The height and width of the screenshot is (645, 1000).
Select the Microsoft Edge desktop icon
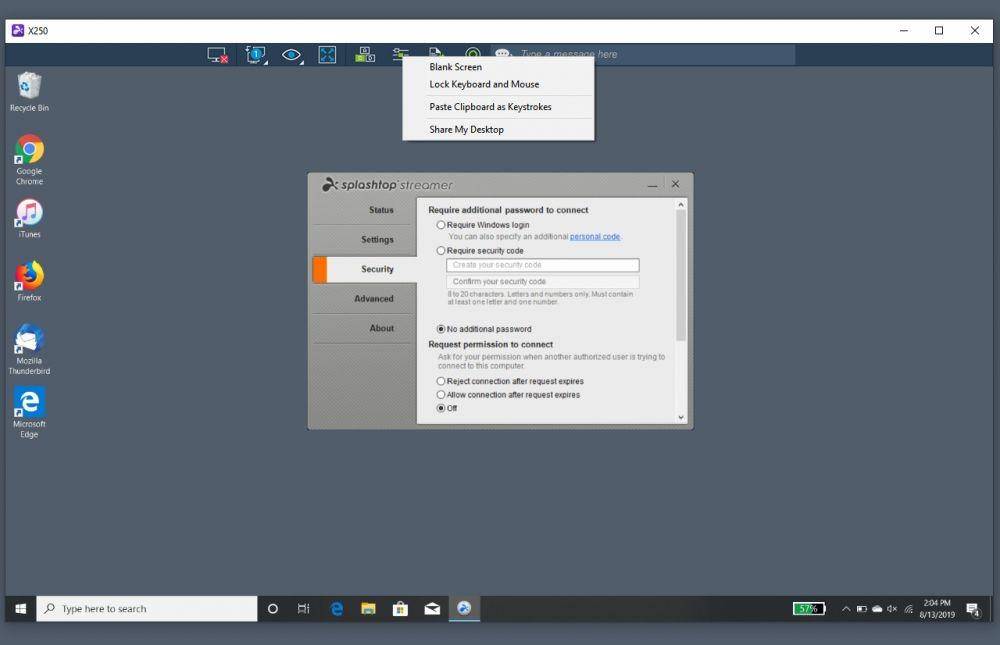pos(29,412)
